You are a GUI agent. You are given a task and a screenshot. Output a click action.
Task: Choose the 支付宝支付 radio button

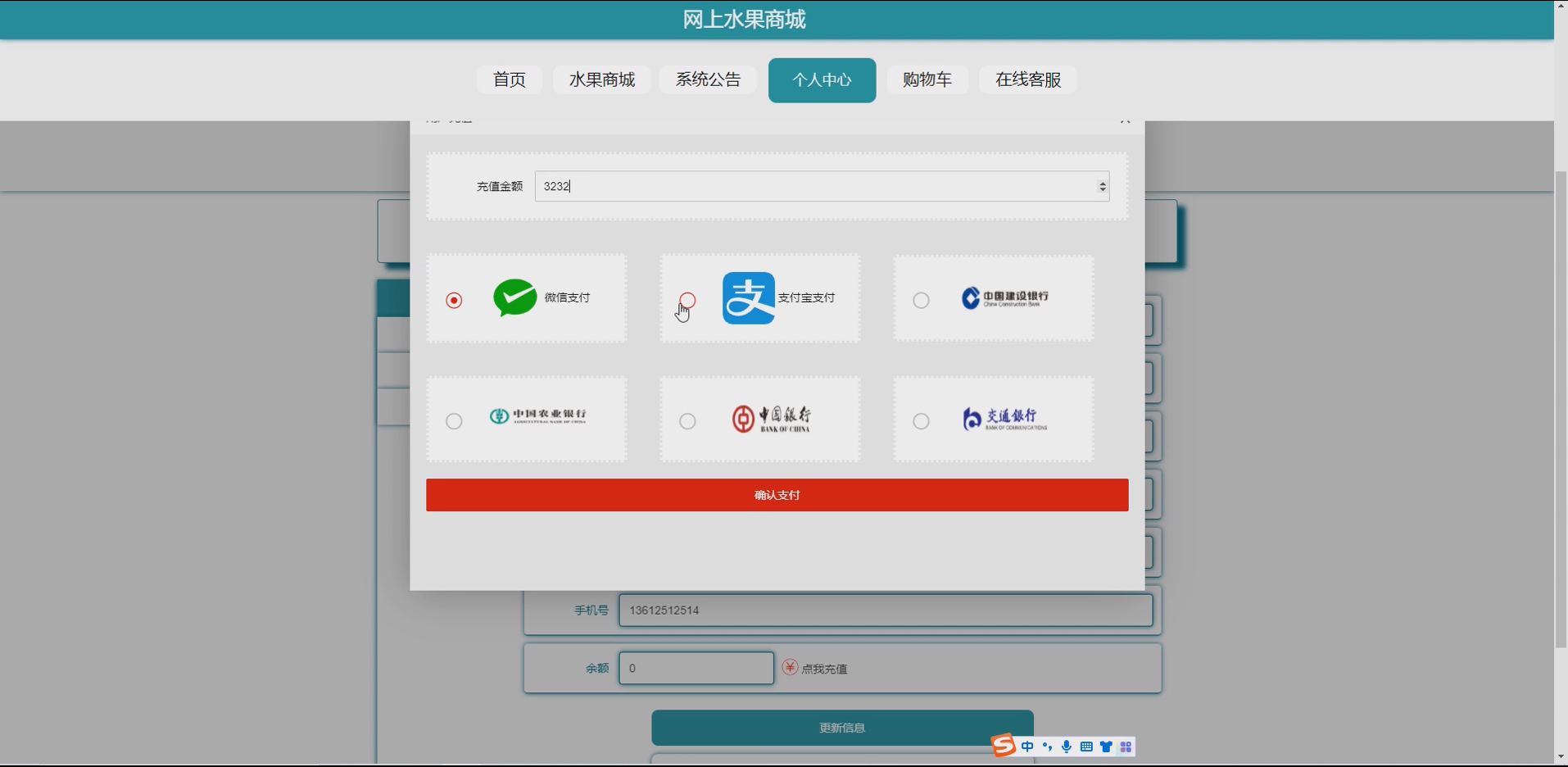click(687, 301)
